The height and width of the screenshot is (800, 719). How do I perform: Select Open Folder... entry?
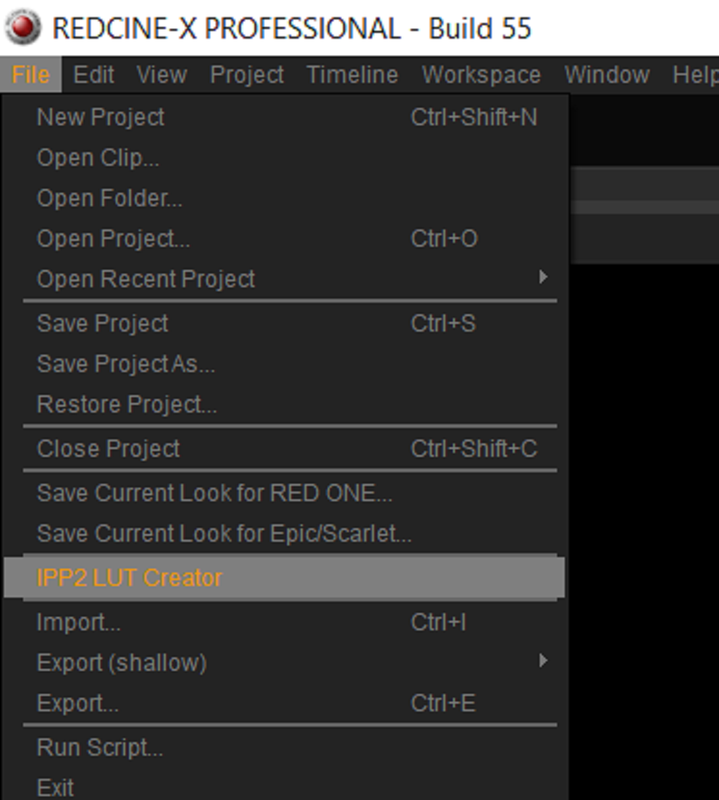(284, 198)
